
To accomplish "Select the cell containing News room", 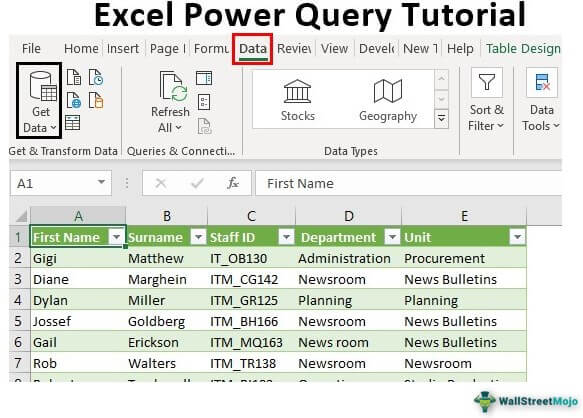I will [348, 342].
